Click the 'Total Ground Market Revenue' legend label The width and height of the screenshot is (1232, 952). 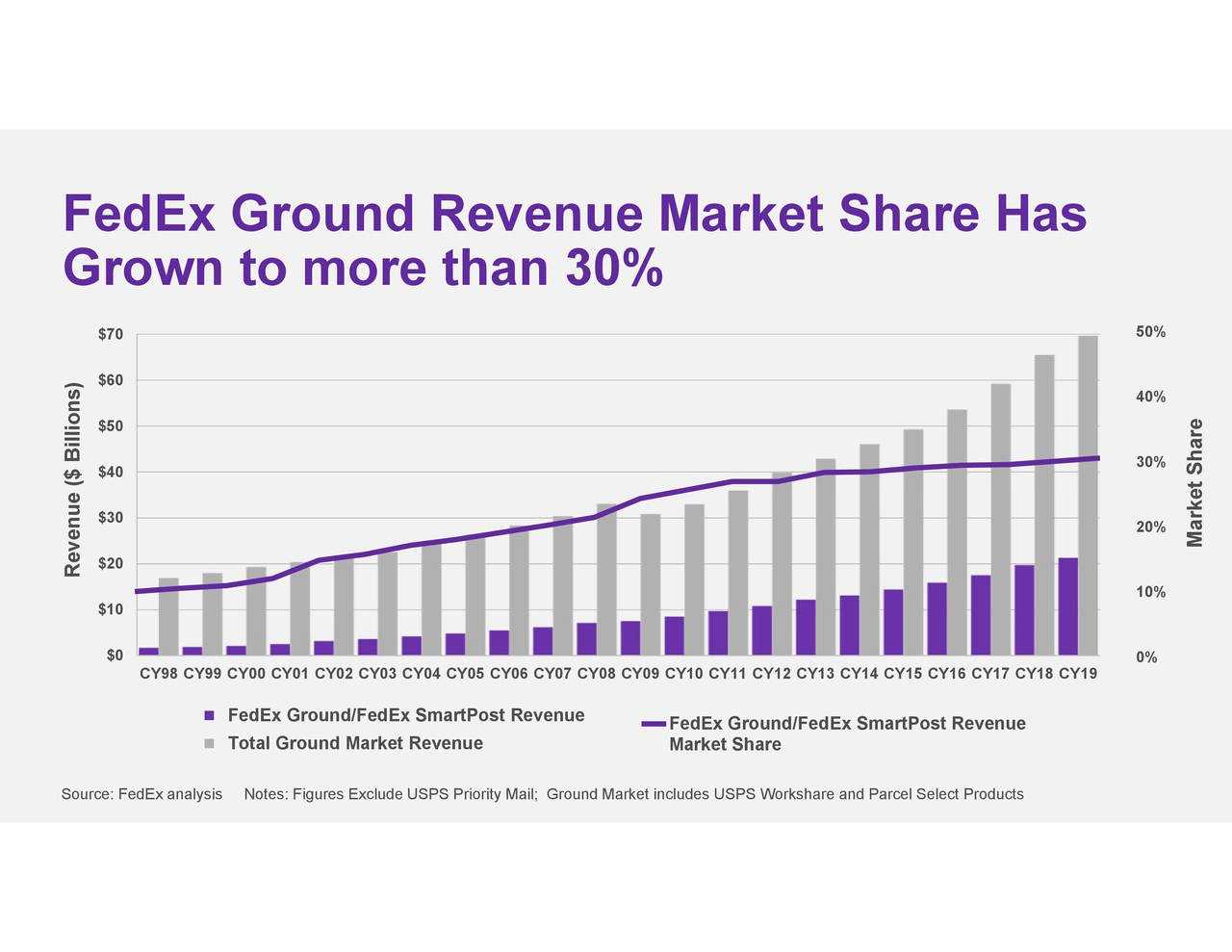[355, 743]
